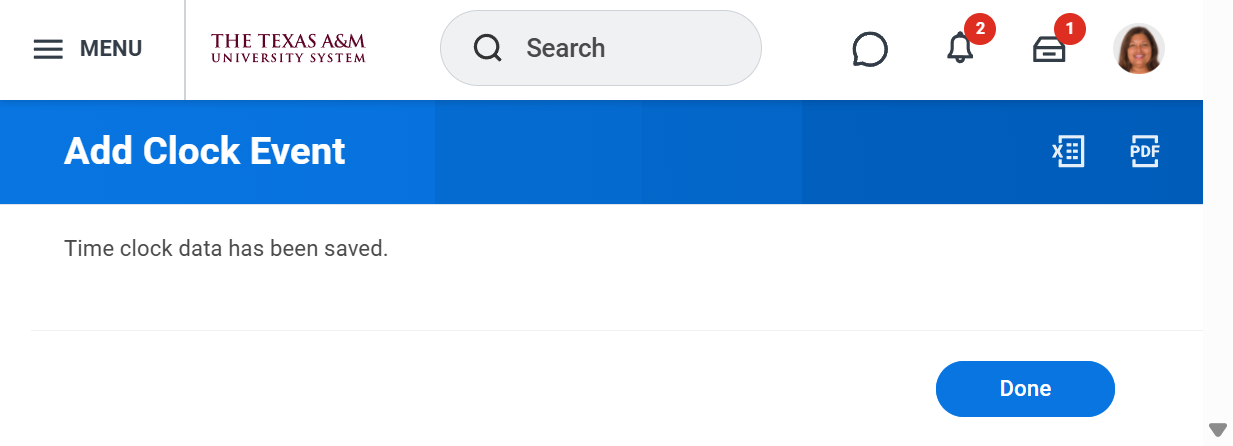Click the vertical scrollbar track
This screenshot has width=1233, height=446.
[x=1217, y=250]
